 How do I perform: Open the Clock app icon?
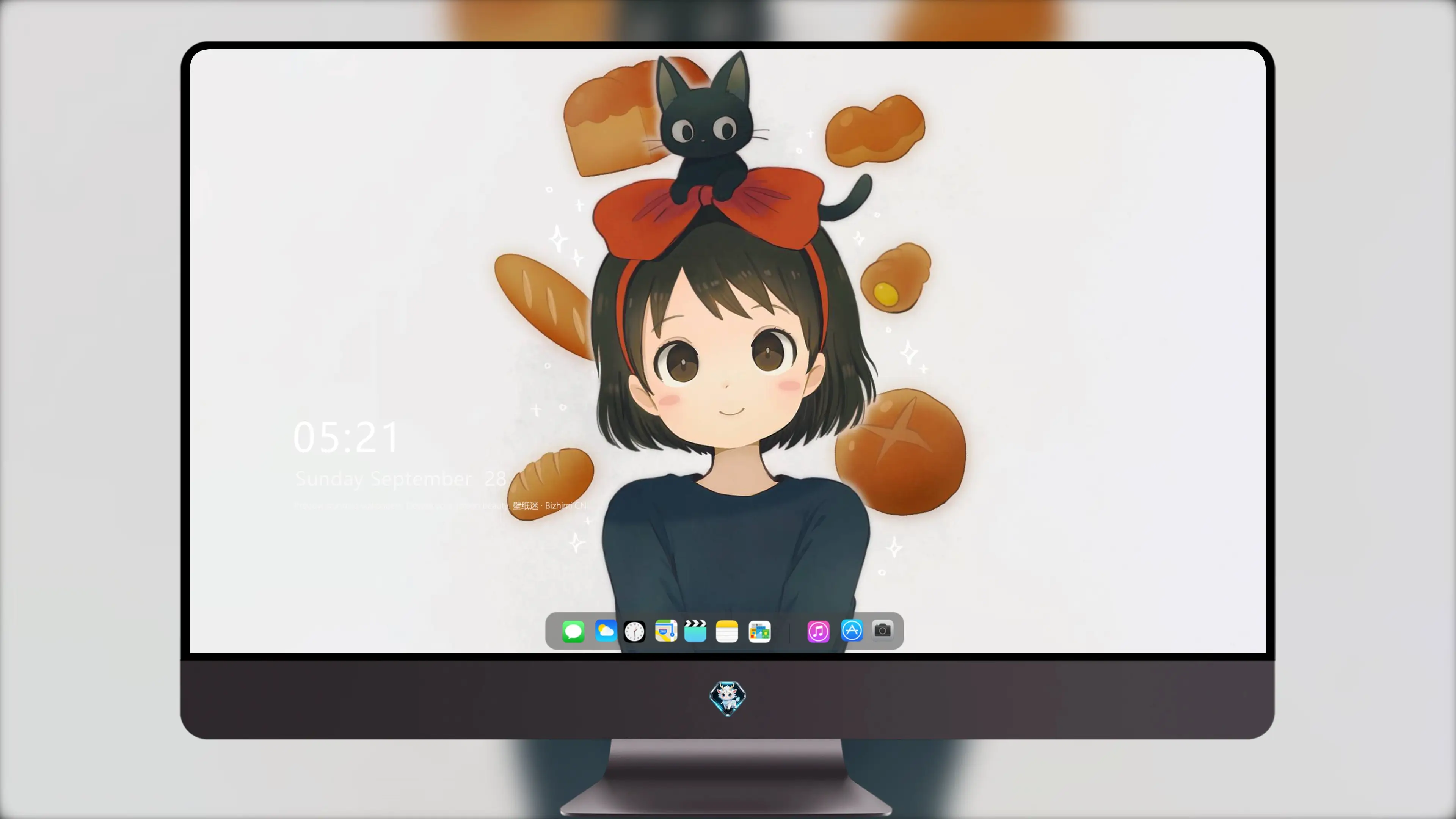[x=634, y=631]
